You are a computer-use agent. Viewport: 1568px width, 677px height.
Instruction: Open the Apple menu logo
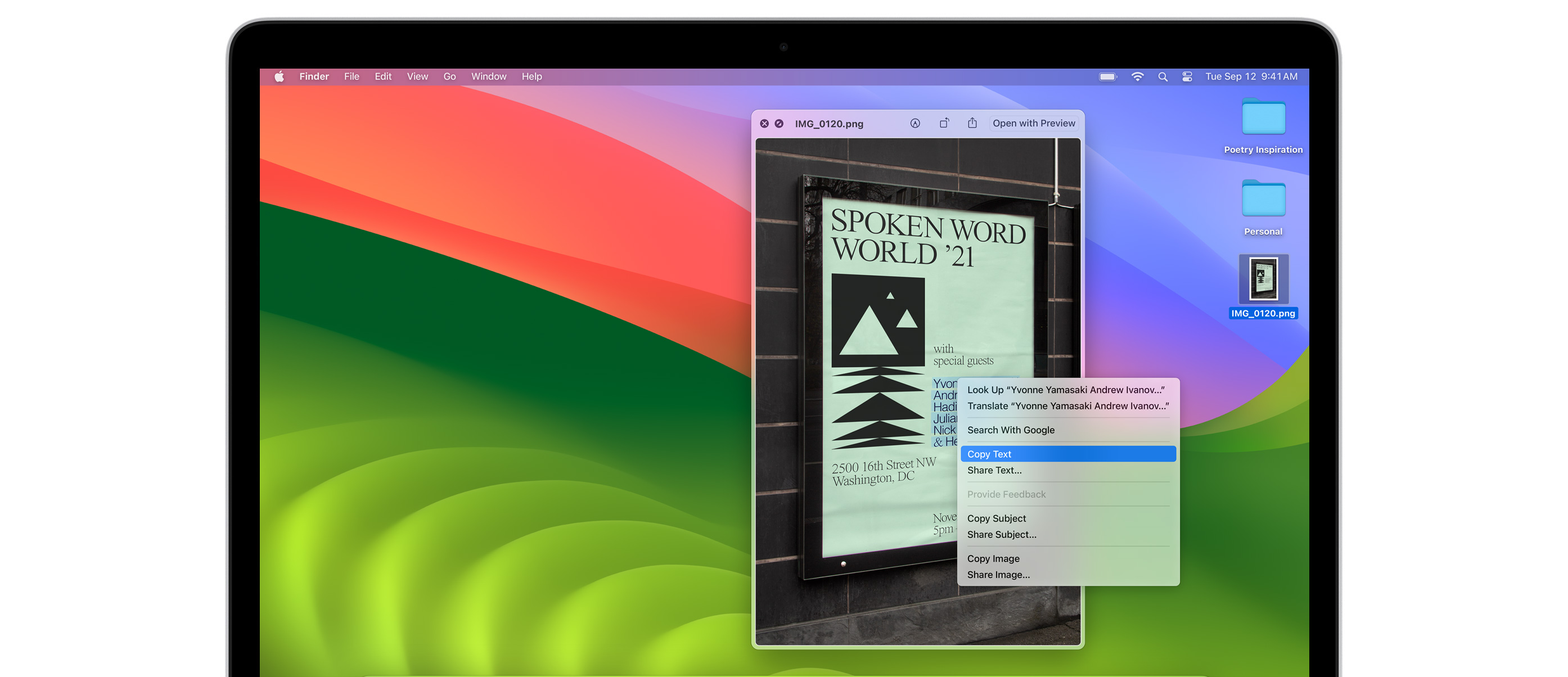click(x=280, y=76)
